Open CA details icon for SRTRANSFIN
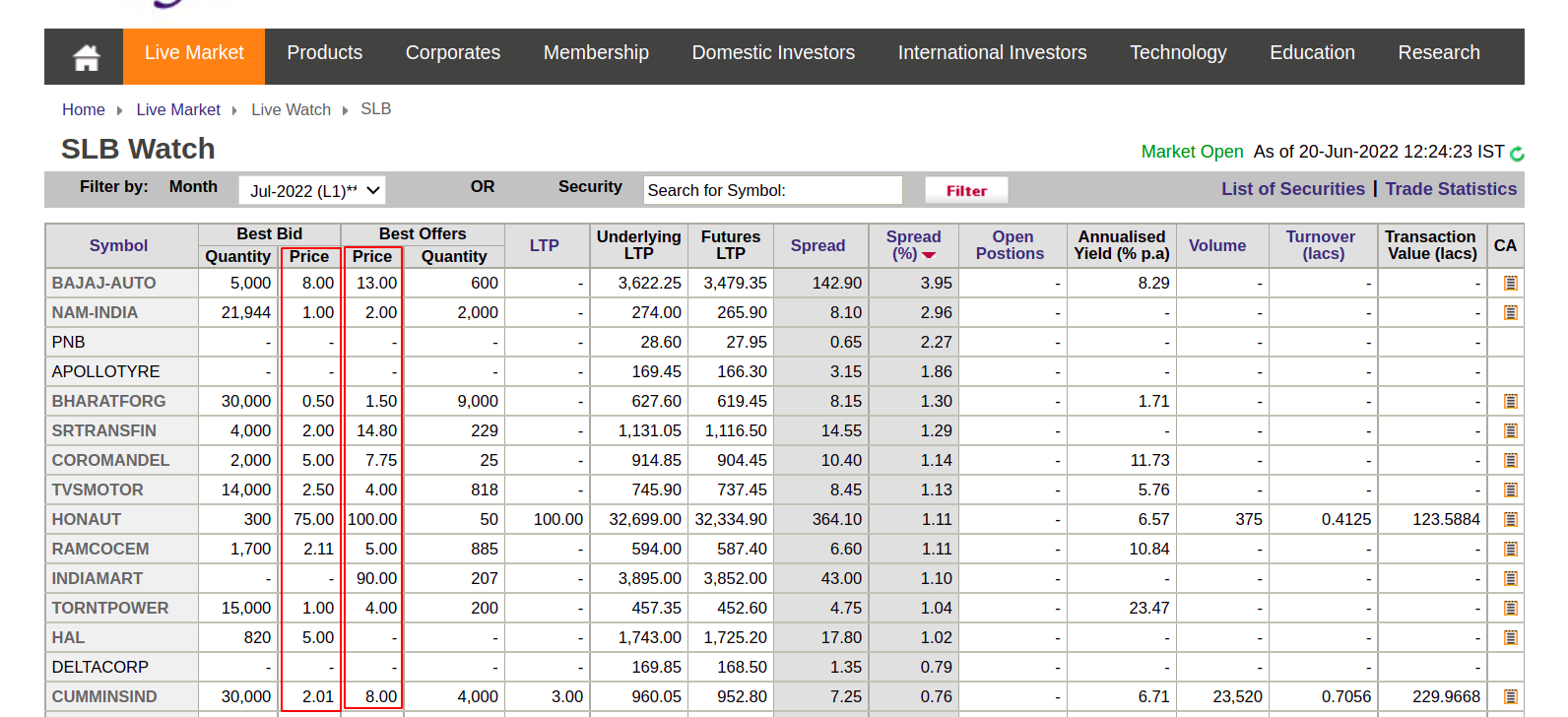Screen dimensions: 1568x717 1510,431
